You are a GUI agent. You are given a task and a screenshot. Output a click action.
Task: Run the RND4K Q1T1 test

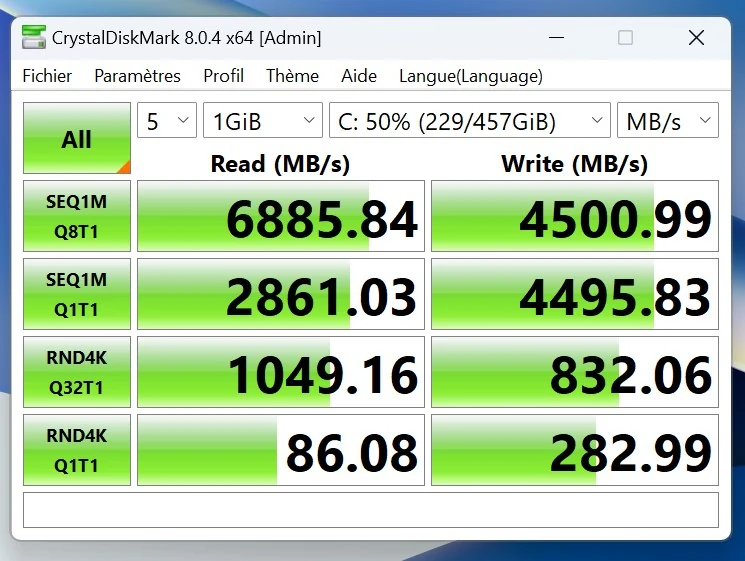[x=77, y=450]
